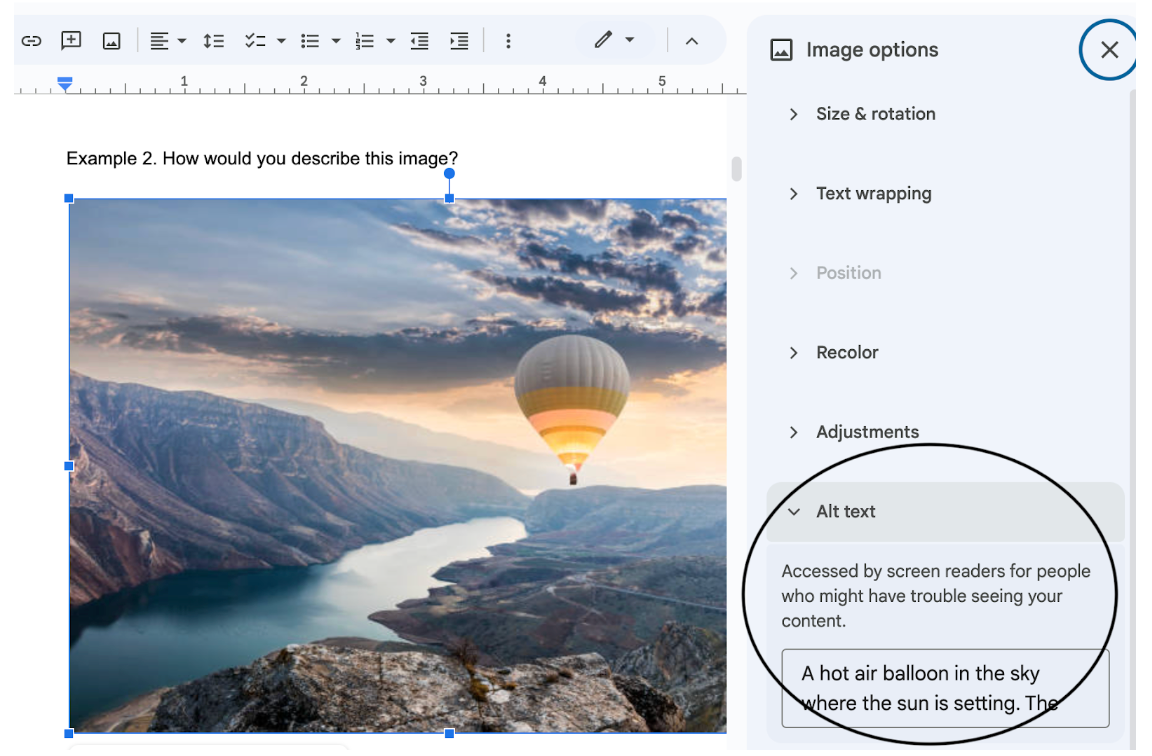Open the Line spacing icon
The image size is (1152, 756).
(213, 40)
